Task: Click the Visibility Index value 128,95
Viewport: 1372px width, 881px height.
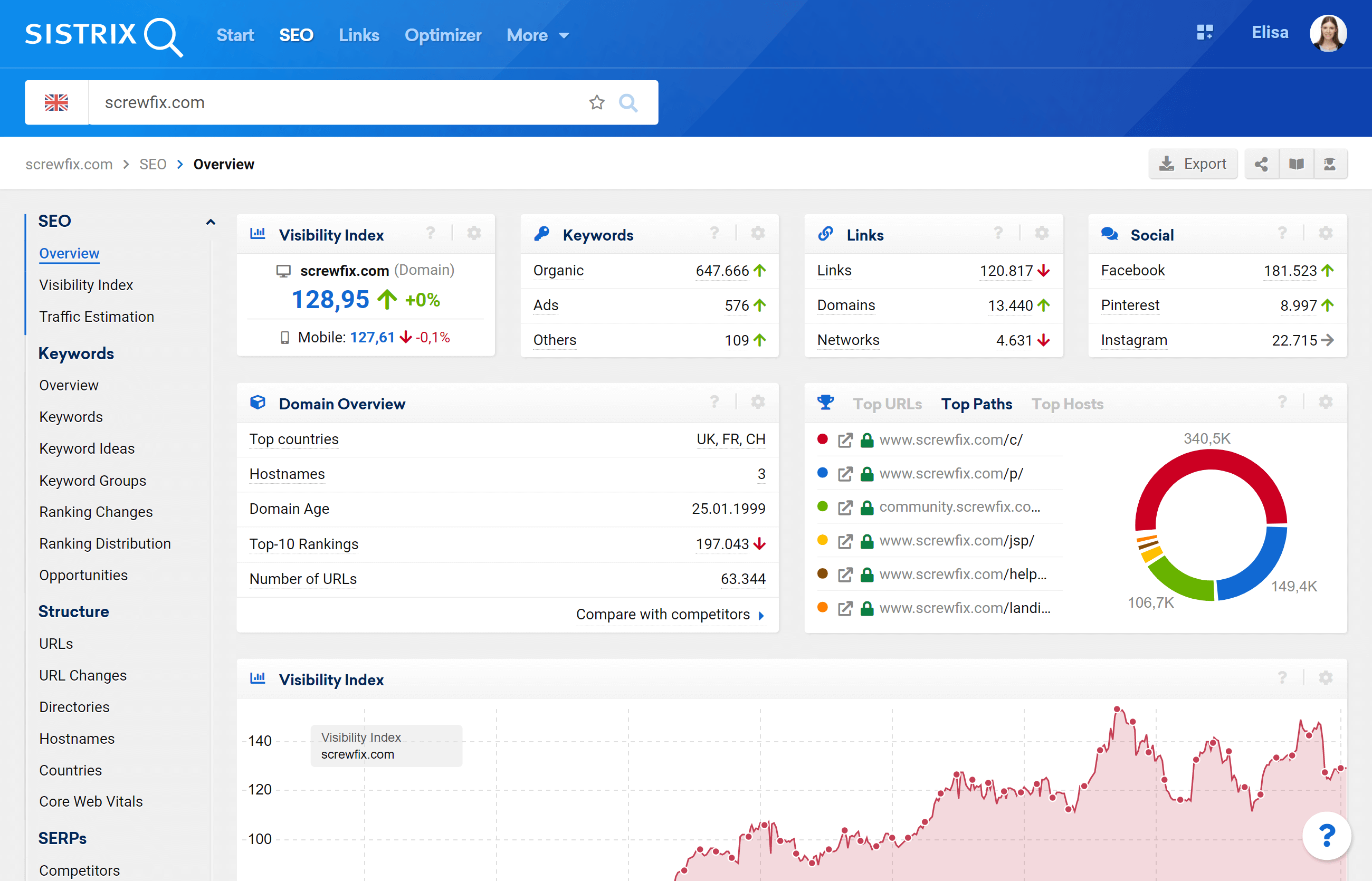Action: point(331,300)
